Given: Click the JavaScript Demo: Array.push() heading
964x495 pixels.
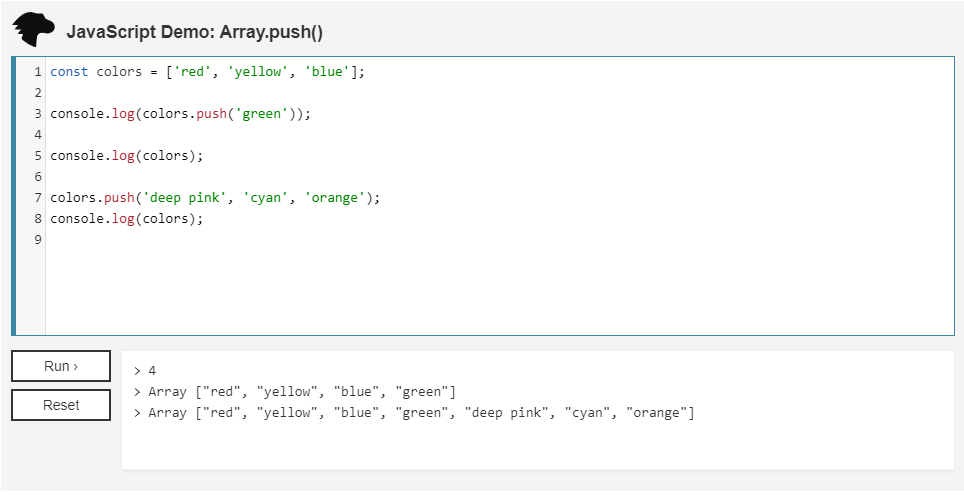Looking at the screenshot, I should (x=195, y=32).
